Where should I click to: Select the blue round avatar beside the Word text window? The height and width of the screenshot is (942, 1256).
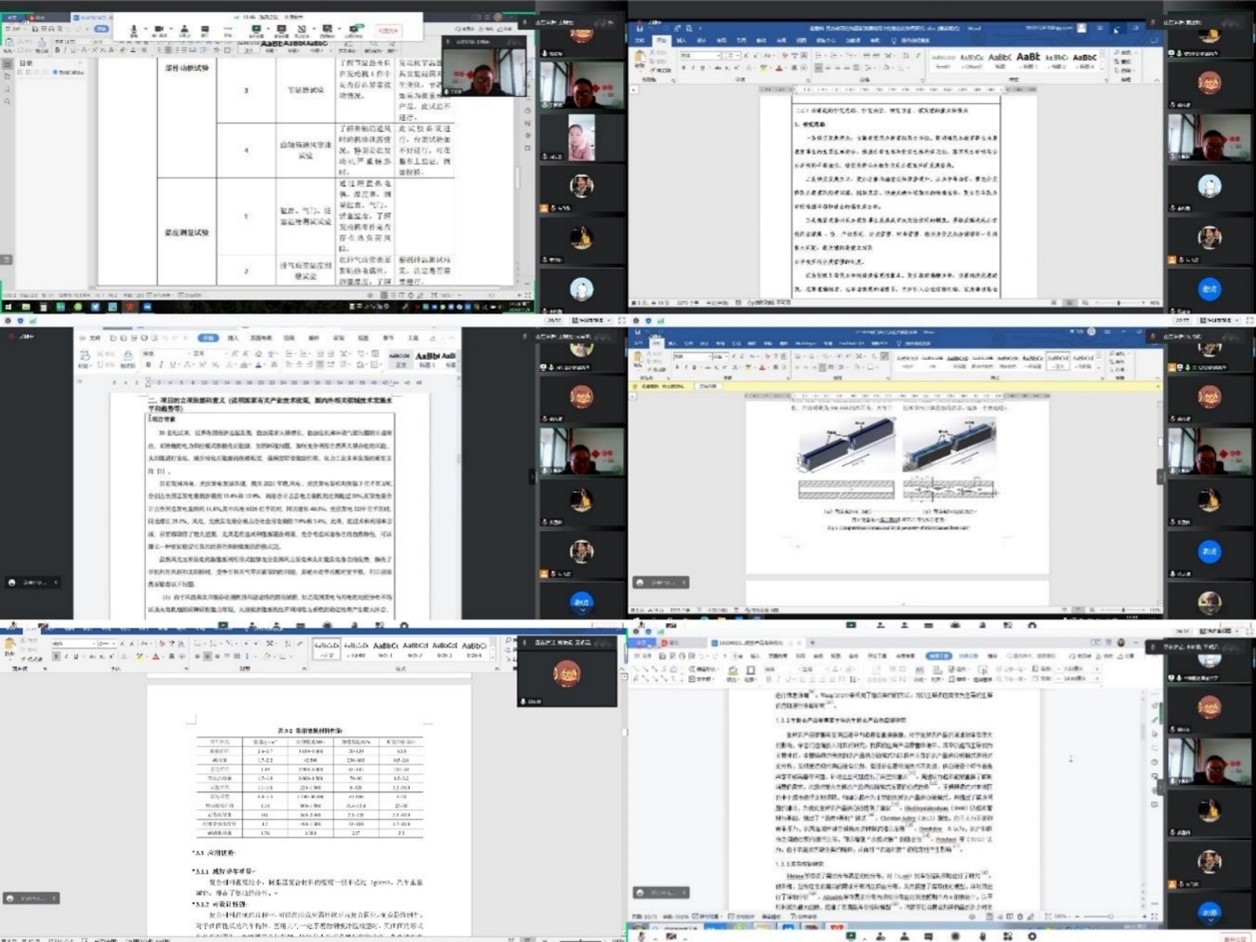coord(1209,288)
